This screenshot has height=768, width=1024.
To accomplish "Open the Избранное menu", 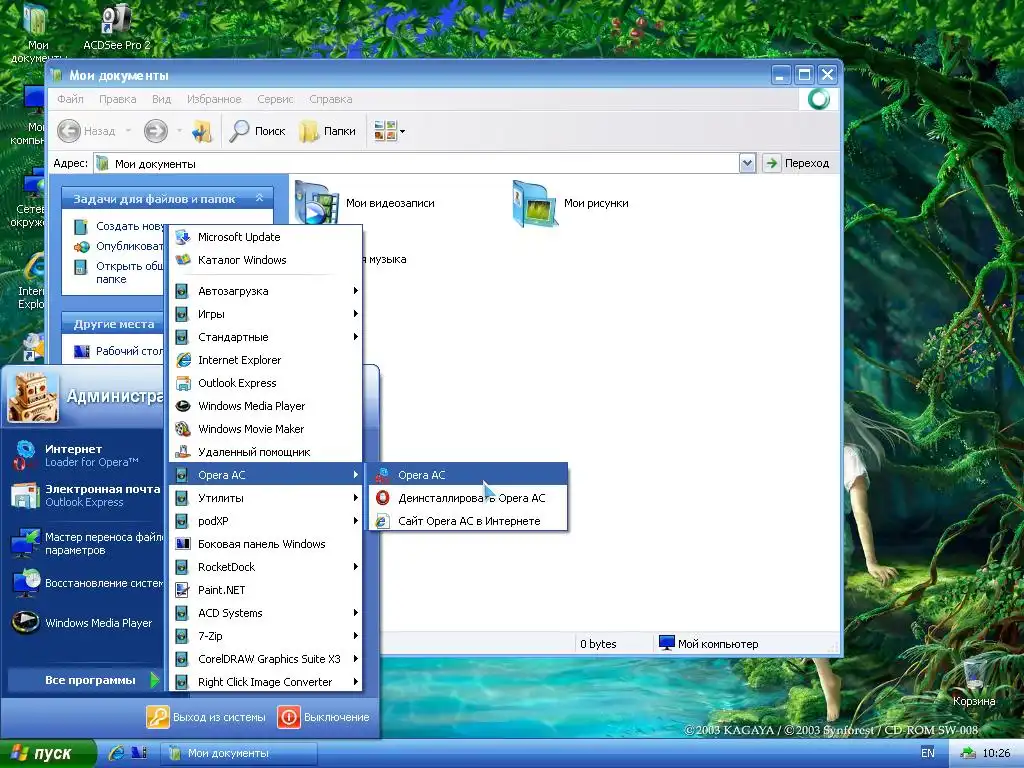I will pyautogui.click(x=214, y=99).
